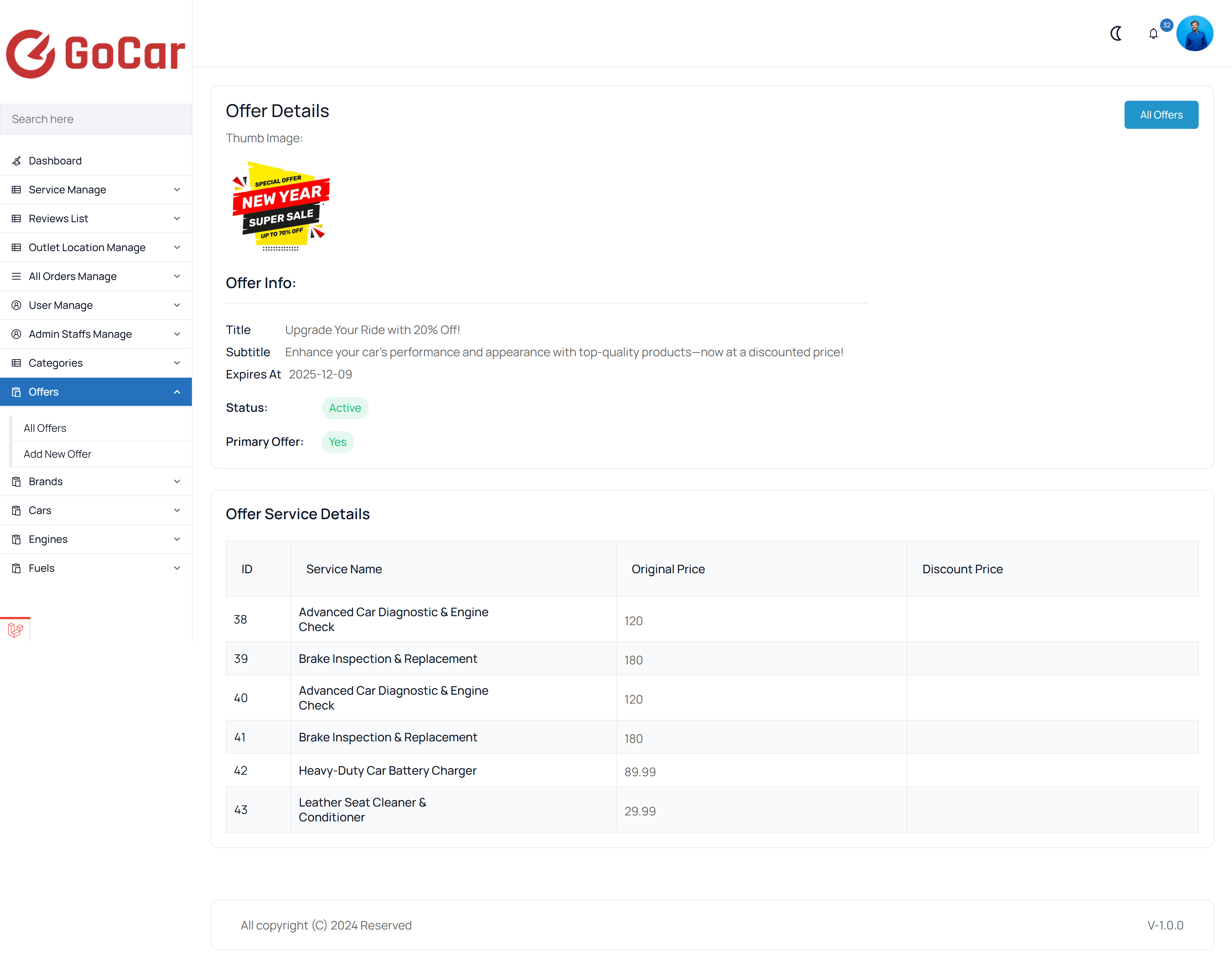Expand the Service Manage menu chevron
Screen dimensions: 1232x968
pyautogui.click(x=177, y=190)
